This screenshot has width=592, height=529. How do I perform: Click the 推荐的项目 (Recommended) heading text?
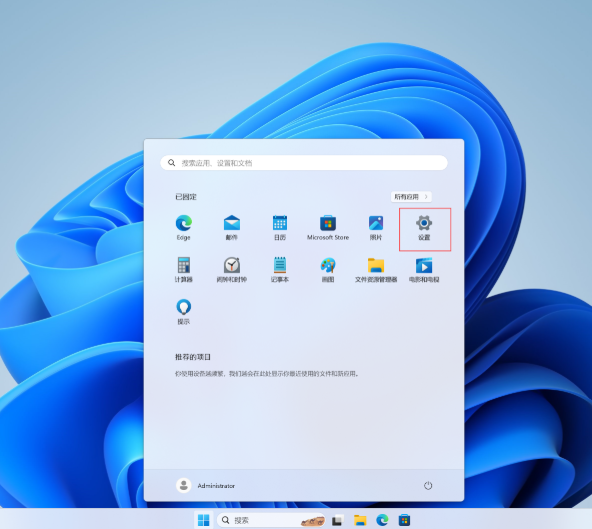coord(193,357)
